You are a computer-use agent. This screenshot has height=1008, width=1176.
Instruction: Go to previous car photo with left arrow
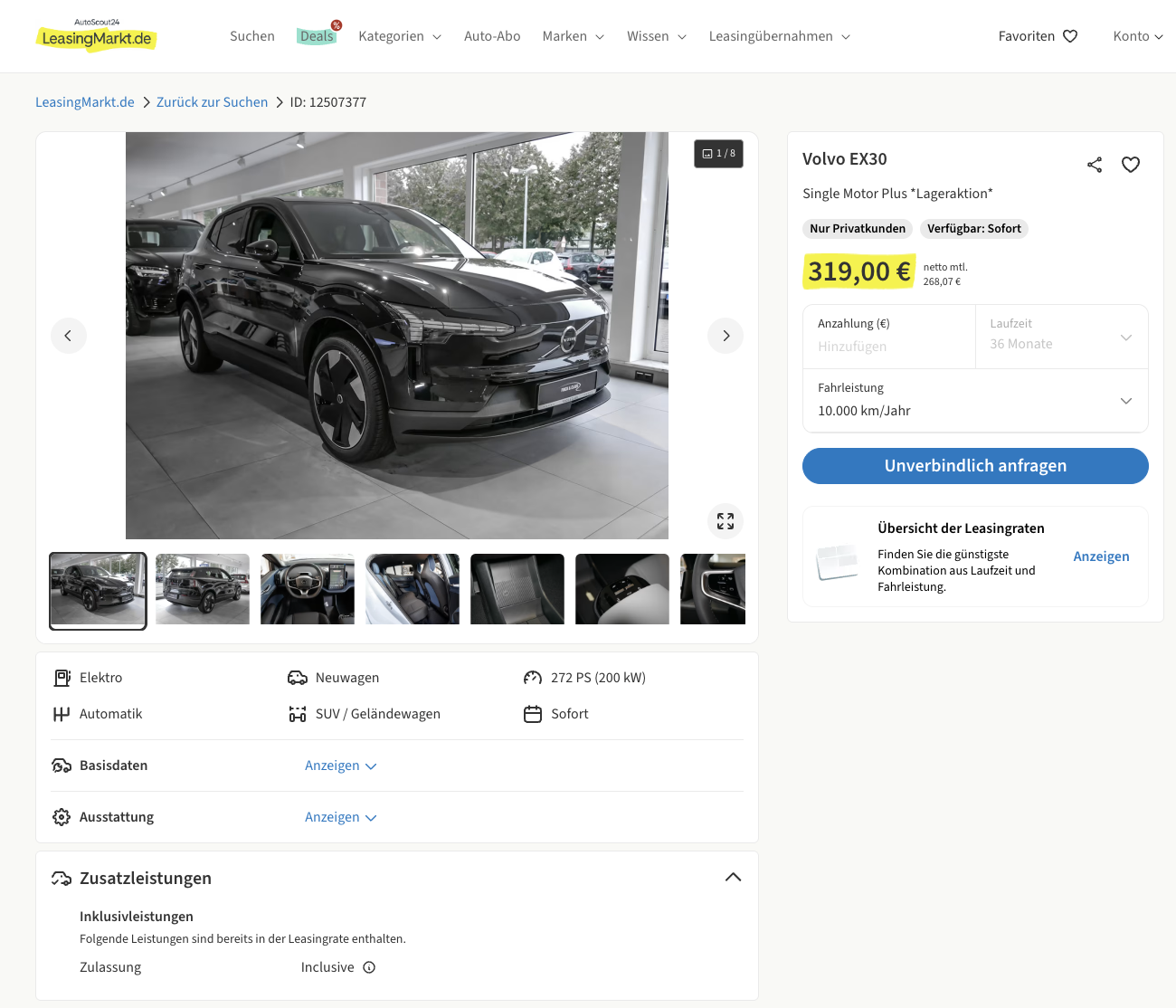[x=68, y=336]
